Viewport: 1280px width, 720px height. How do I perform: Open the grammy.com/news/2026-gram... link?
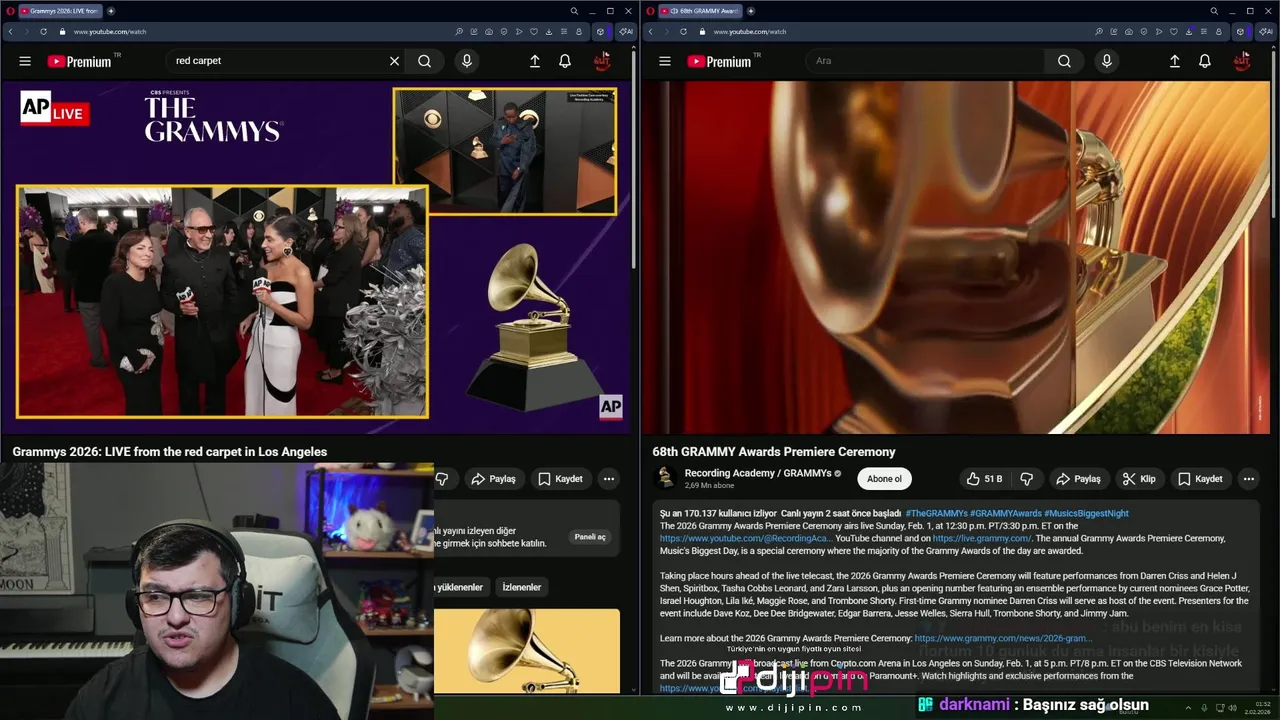pos(1003,638)
